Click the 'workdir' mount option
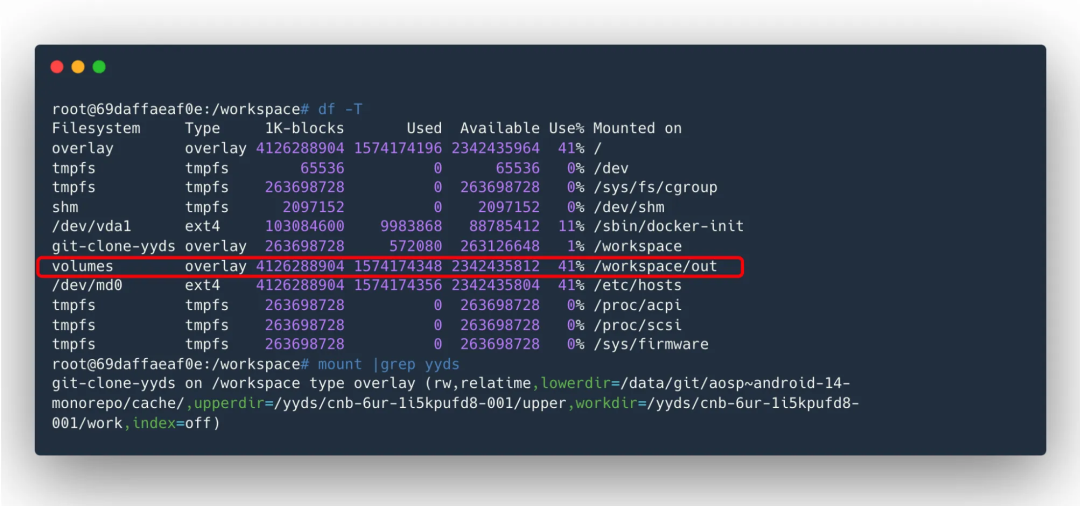The height and width of the screenshot is (506, 1080). [x=606, y=403]
